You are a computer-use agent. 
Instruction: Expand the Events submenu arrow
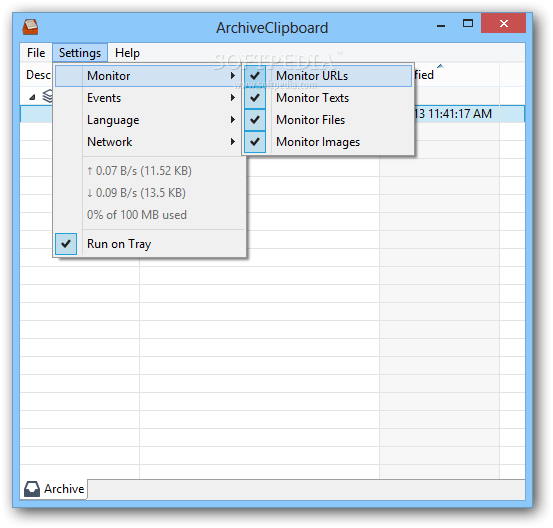coord(232,98)
